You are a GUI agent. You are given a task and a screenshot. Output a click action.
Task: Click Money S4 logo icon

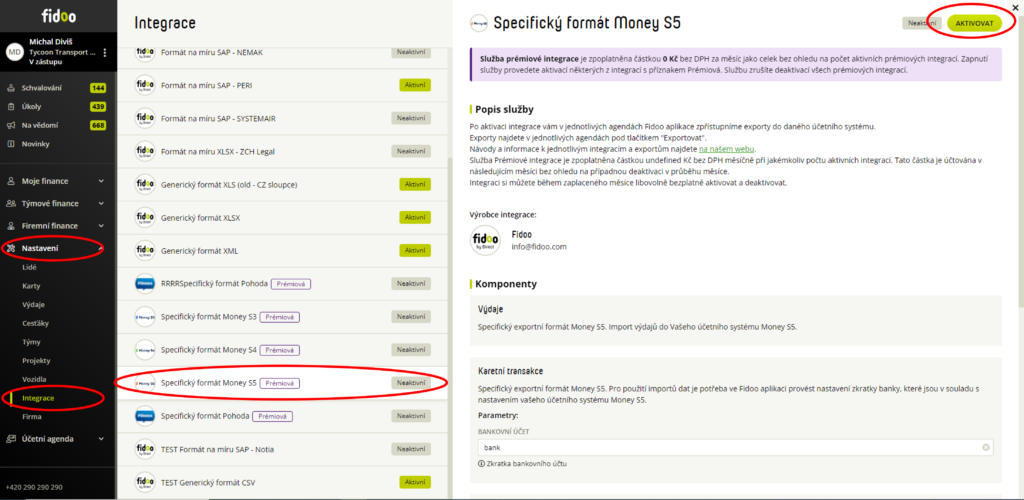pos(145,350)
